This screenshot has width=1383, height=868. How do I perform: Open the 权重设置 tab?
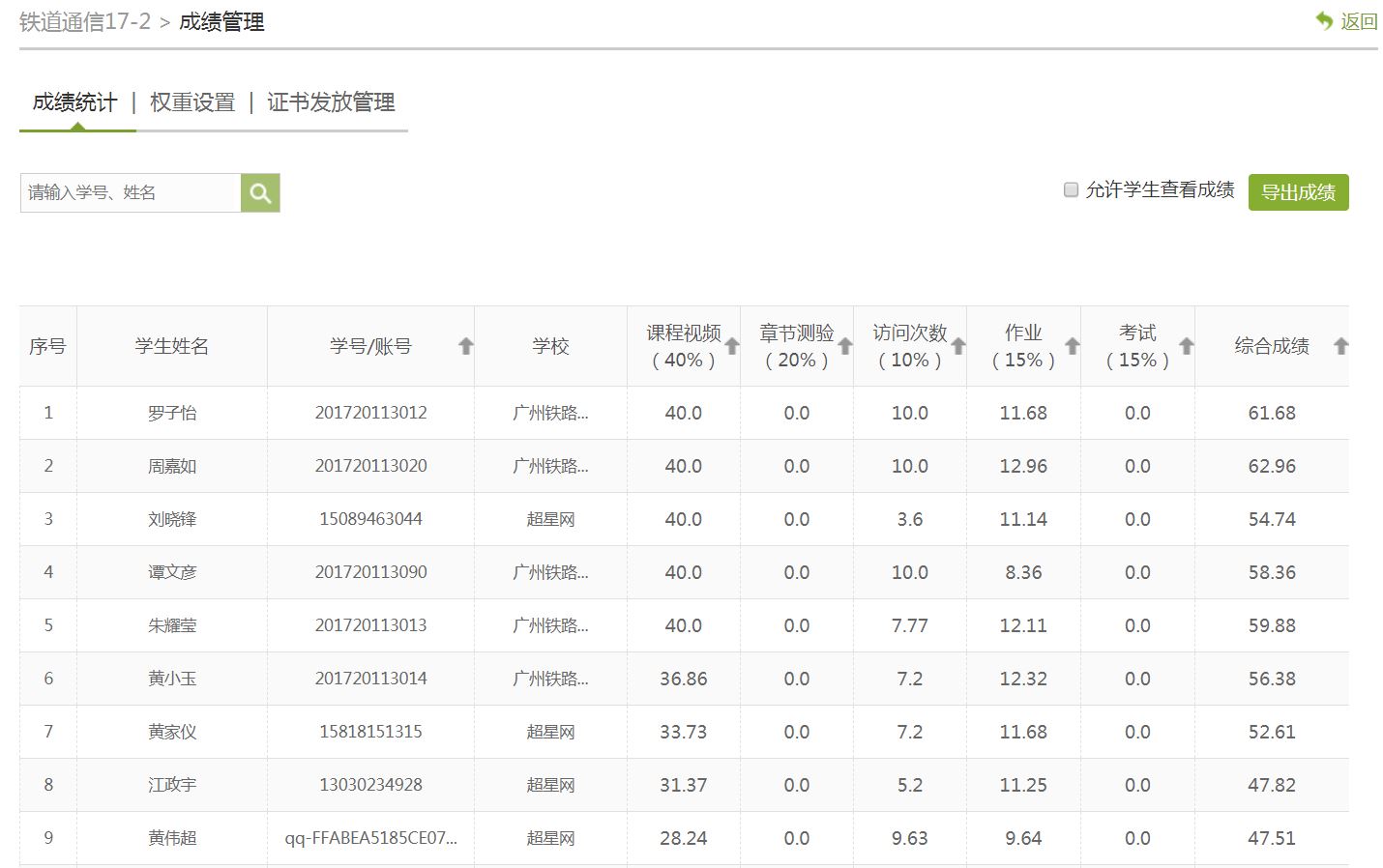point(192,102)
